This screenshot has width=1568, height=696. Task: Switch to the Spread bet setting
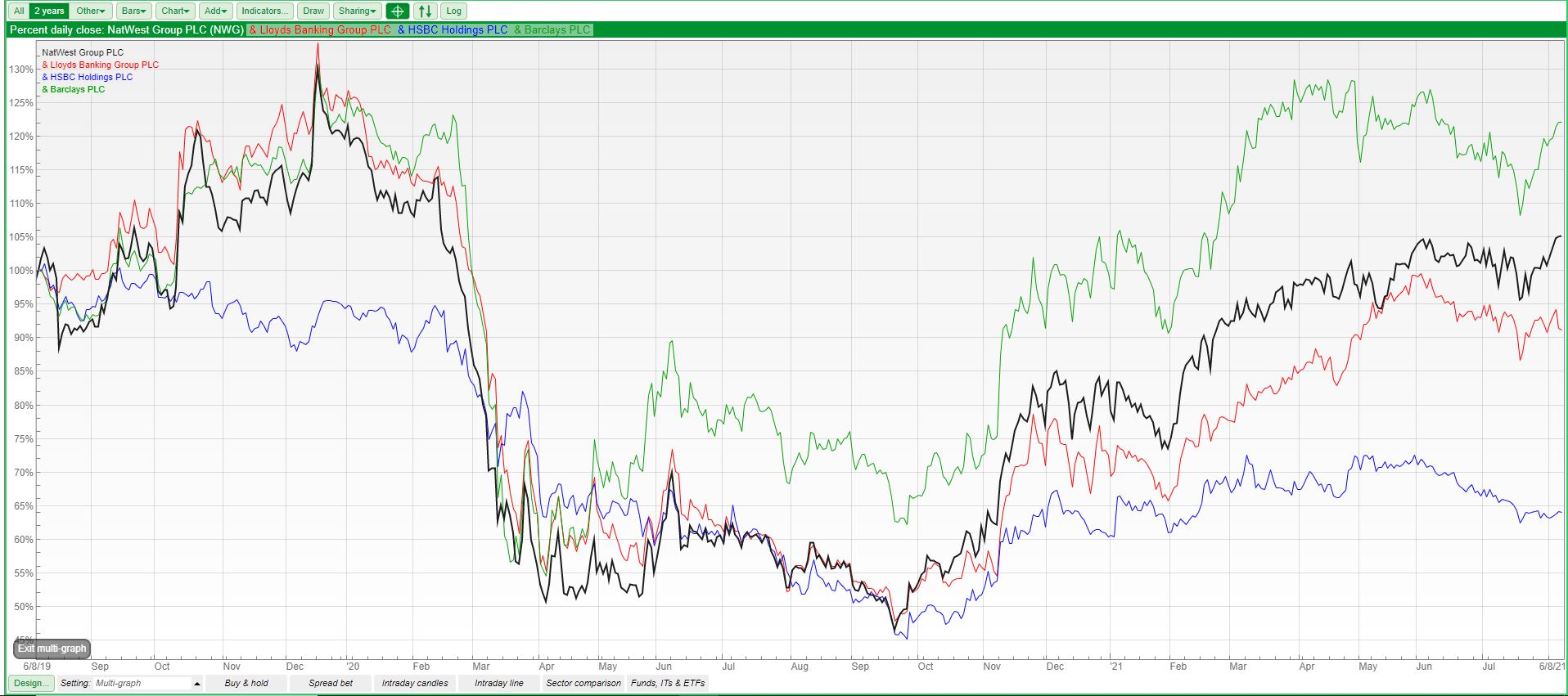[x=331, y=683]
